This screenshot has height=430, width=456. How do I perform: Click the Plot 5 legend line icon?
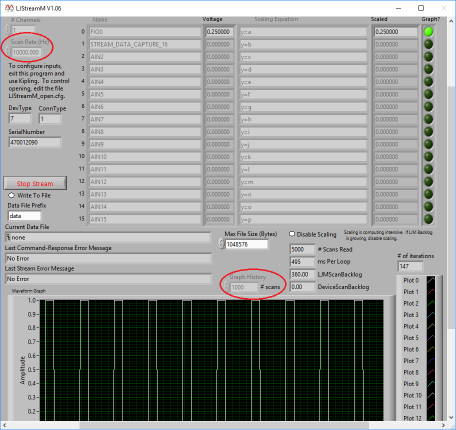tap(431, 338)
